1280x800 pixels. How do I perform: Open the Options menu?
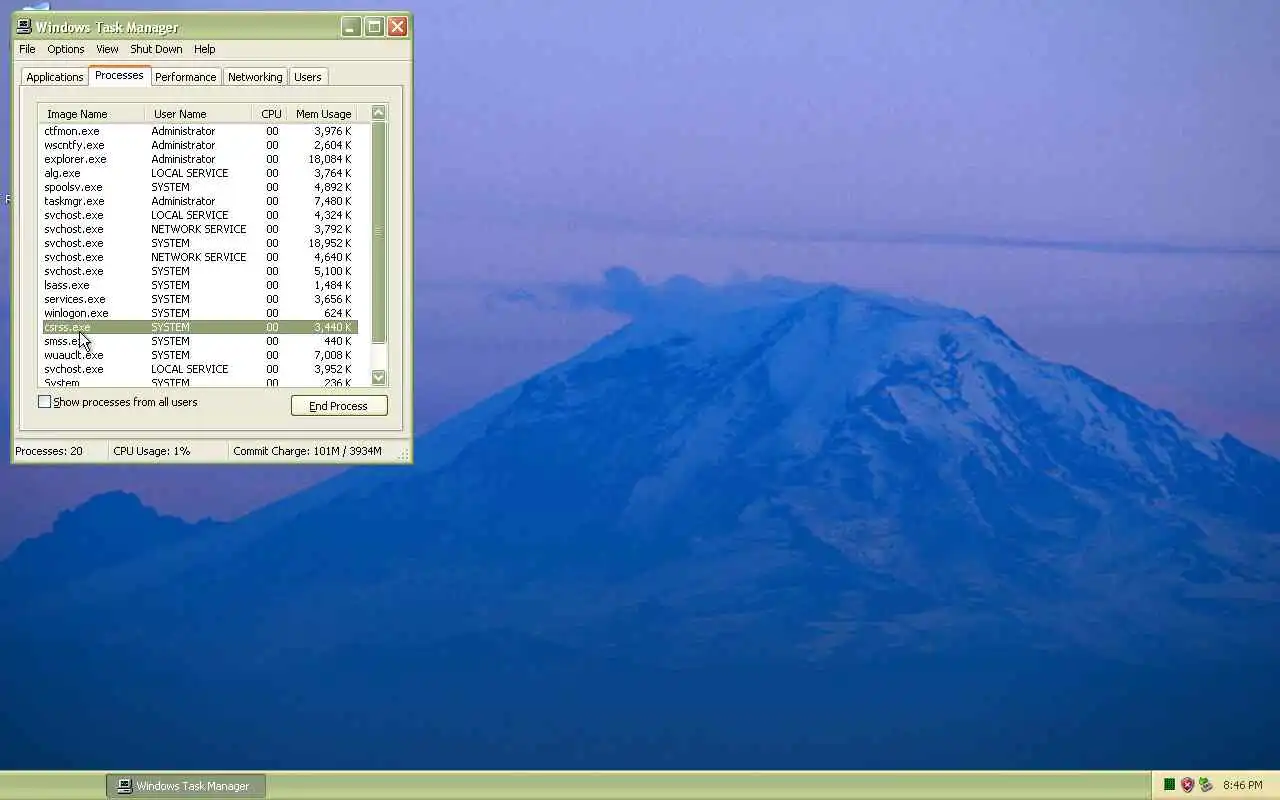click(x=66, y=49)
